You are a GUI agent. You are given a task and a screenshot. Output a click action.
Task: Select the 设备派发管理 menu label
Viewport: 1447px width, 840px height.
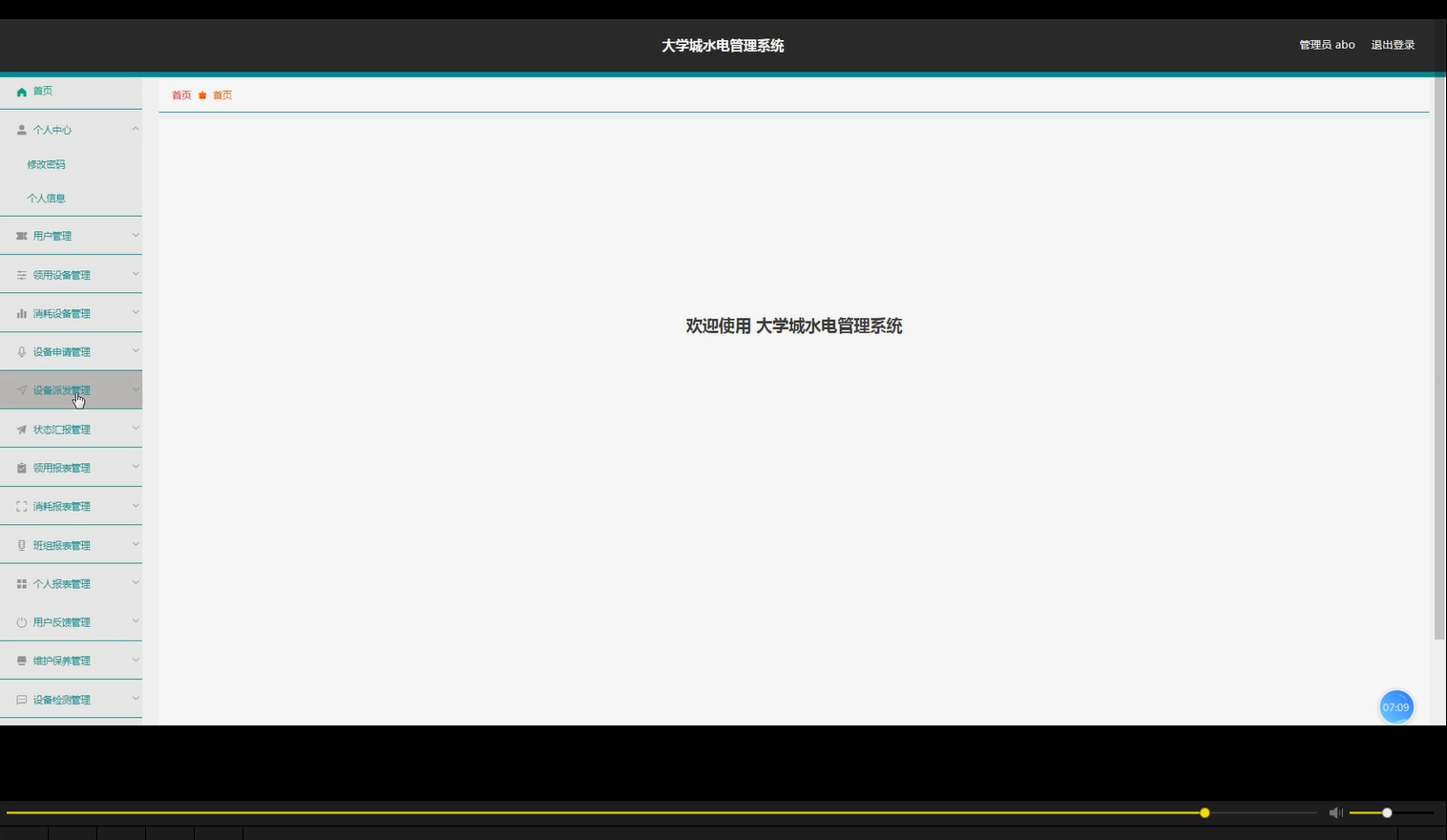[62, 390]
